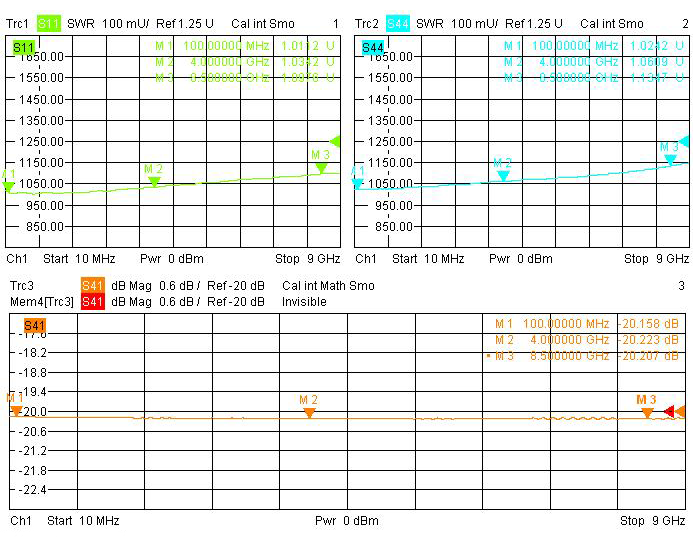Select cyan S44 label in Trc2 header
Image resolution: width=693 pixels, height=537 pixels.
(397, 23)
